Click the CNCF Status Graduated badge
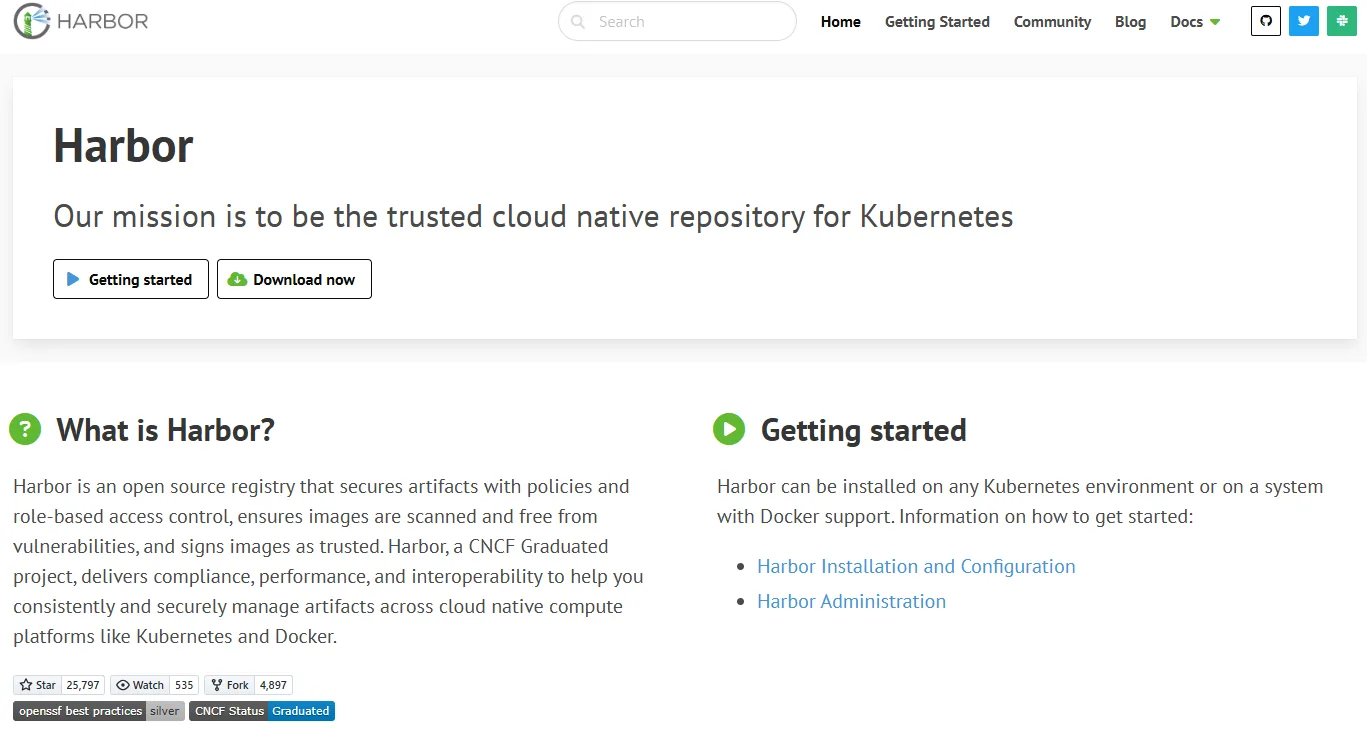The height and width of the screenshot is (731, 1367). [262, 711]
